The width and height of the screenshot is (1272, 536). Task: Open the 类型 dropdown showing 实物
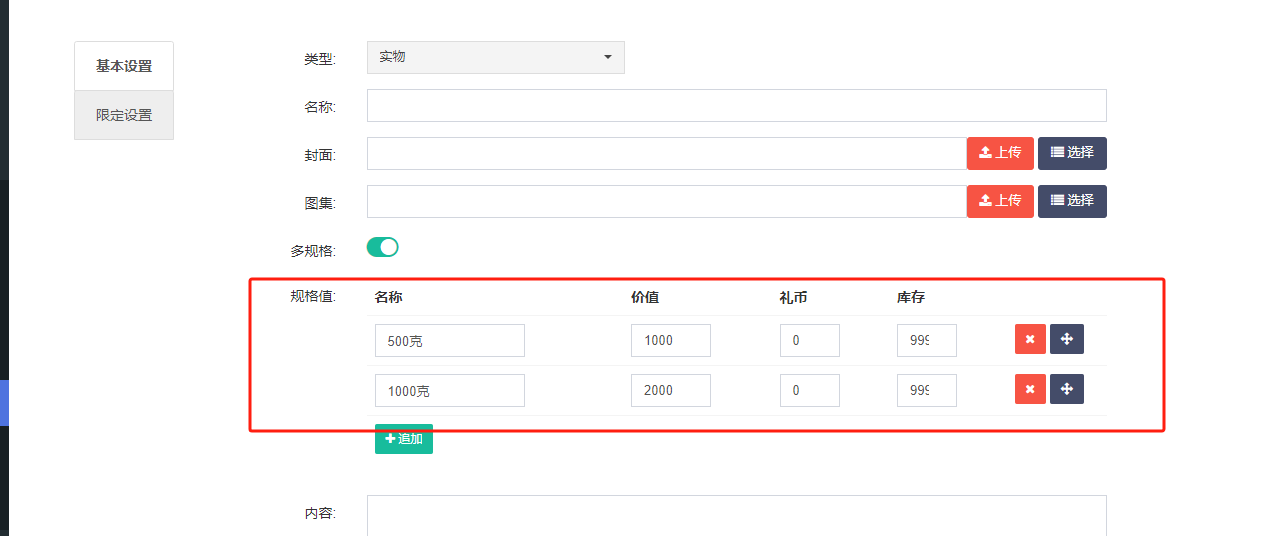pos(496,57)
